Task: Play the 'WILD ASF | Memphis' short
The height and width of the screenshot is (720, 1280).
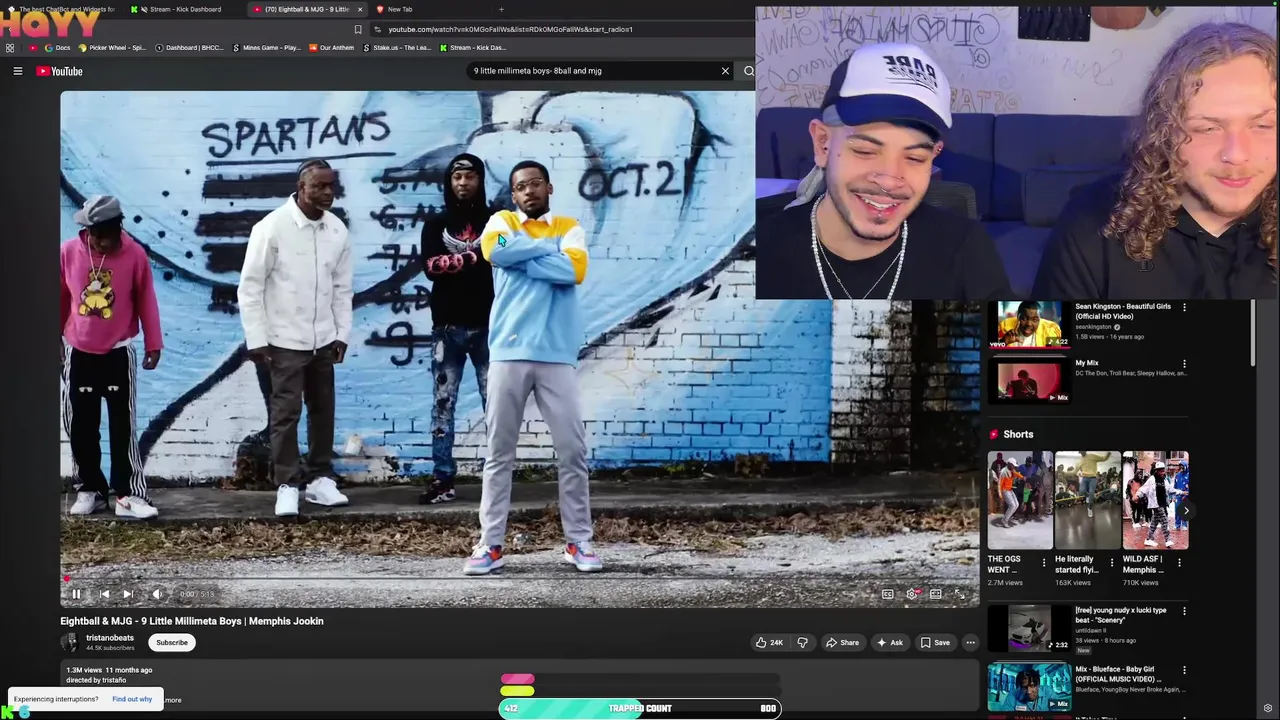Action: 1155,500
